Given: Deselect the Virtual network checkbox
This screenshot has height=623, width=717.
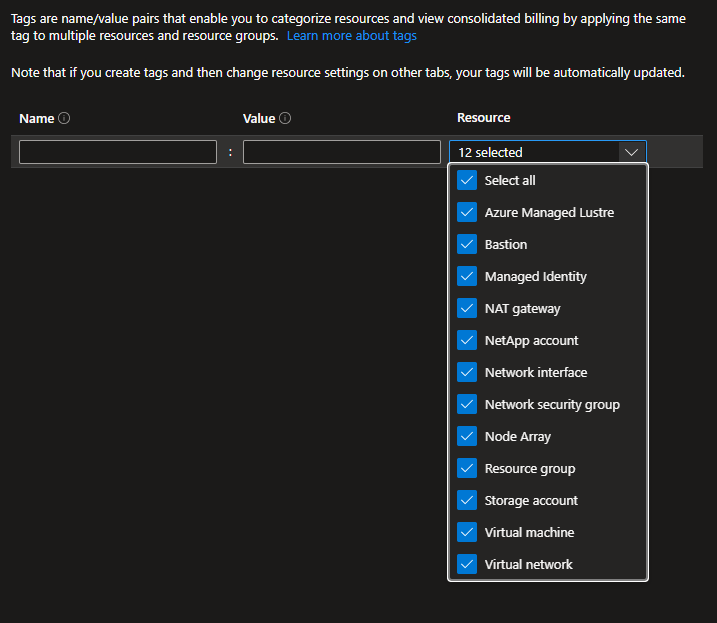Looking at the screenshot, I should click(467, 564).
